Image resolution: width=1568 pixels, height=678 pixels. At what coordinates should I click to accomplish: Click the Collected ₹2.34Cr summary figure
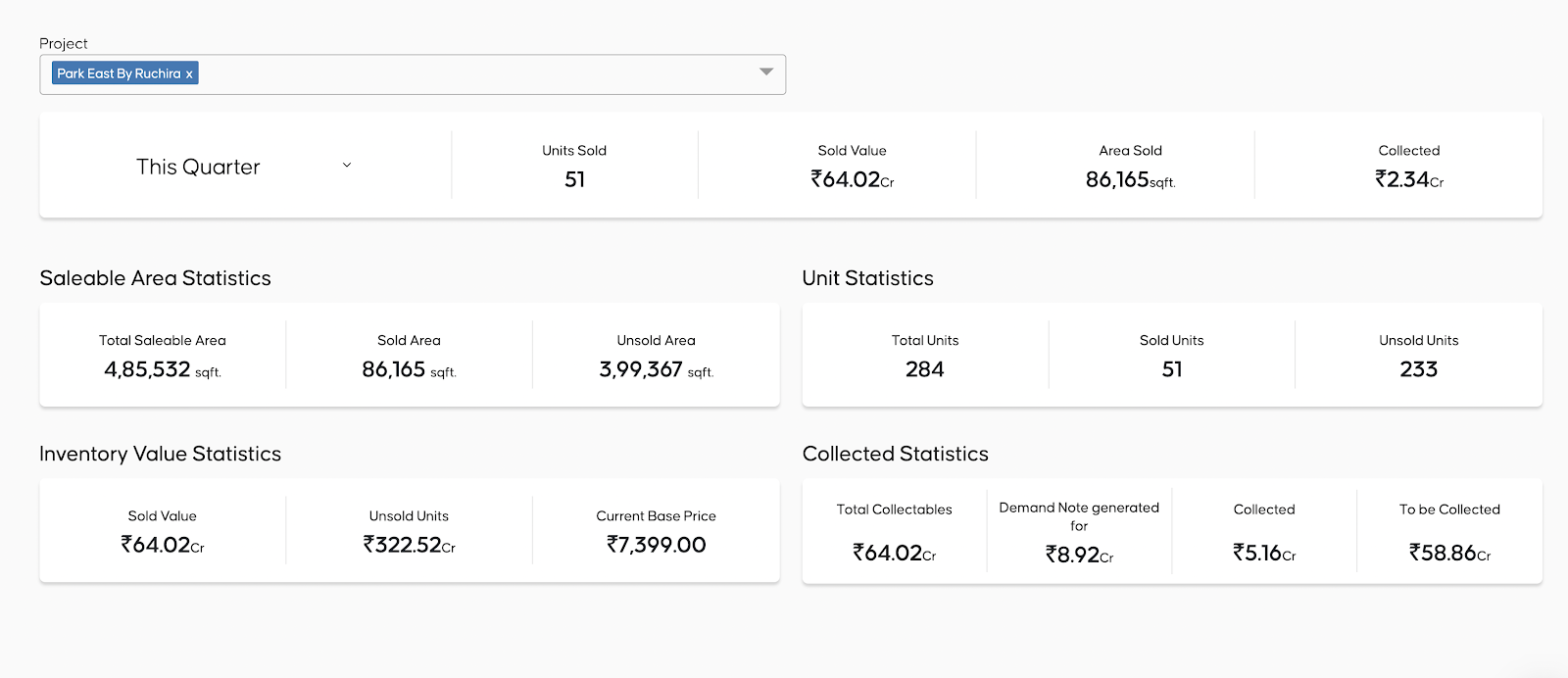click(1408, 179)
